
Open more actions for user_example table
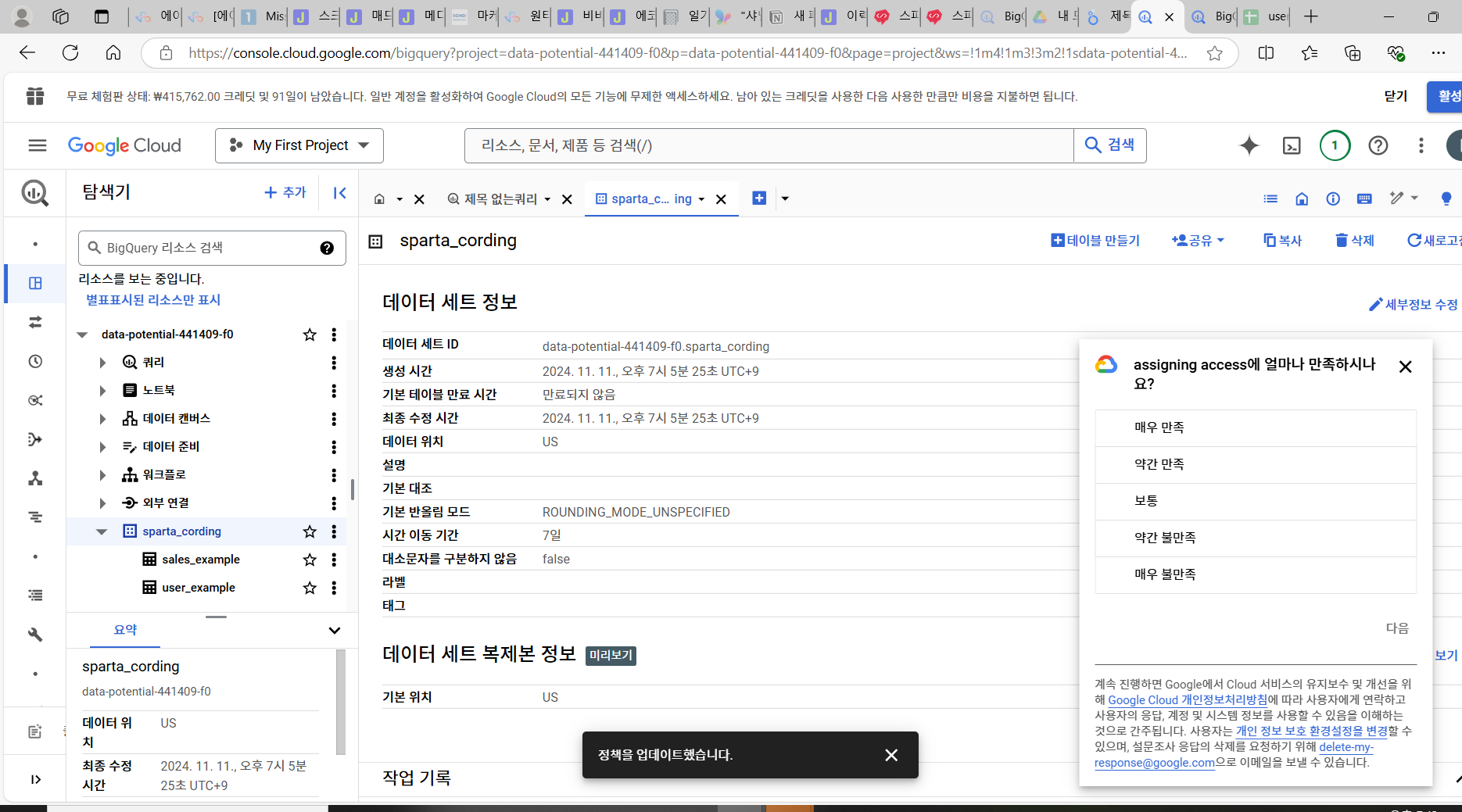(334, 588)
